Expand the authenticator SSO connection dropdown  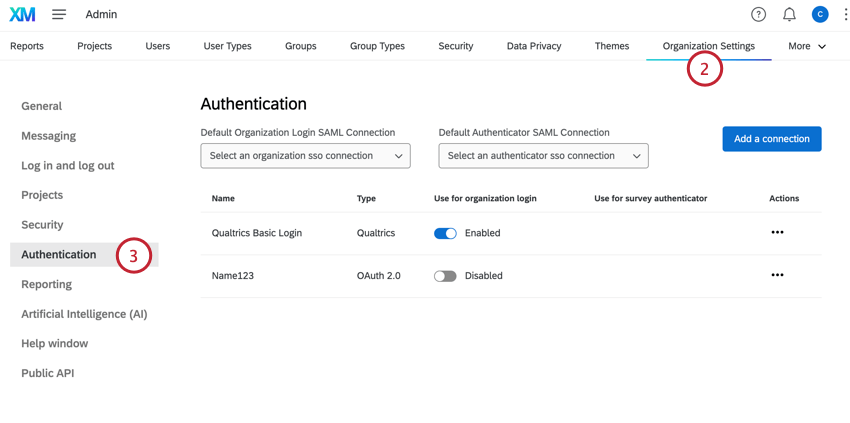coord(543,156)
